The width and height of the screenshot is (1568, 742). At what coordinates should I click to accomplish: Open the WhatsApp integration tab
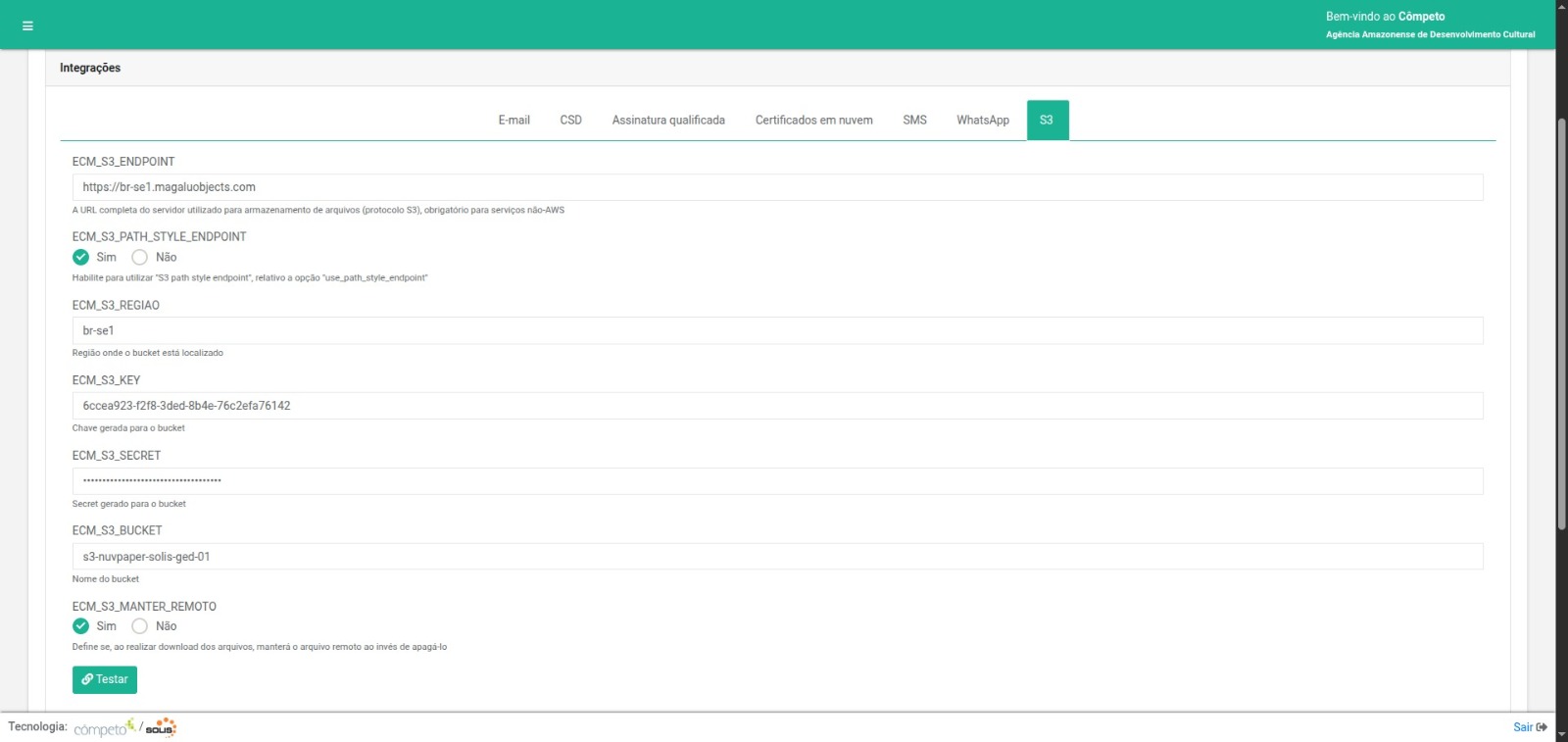coord(983,121)
